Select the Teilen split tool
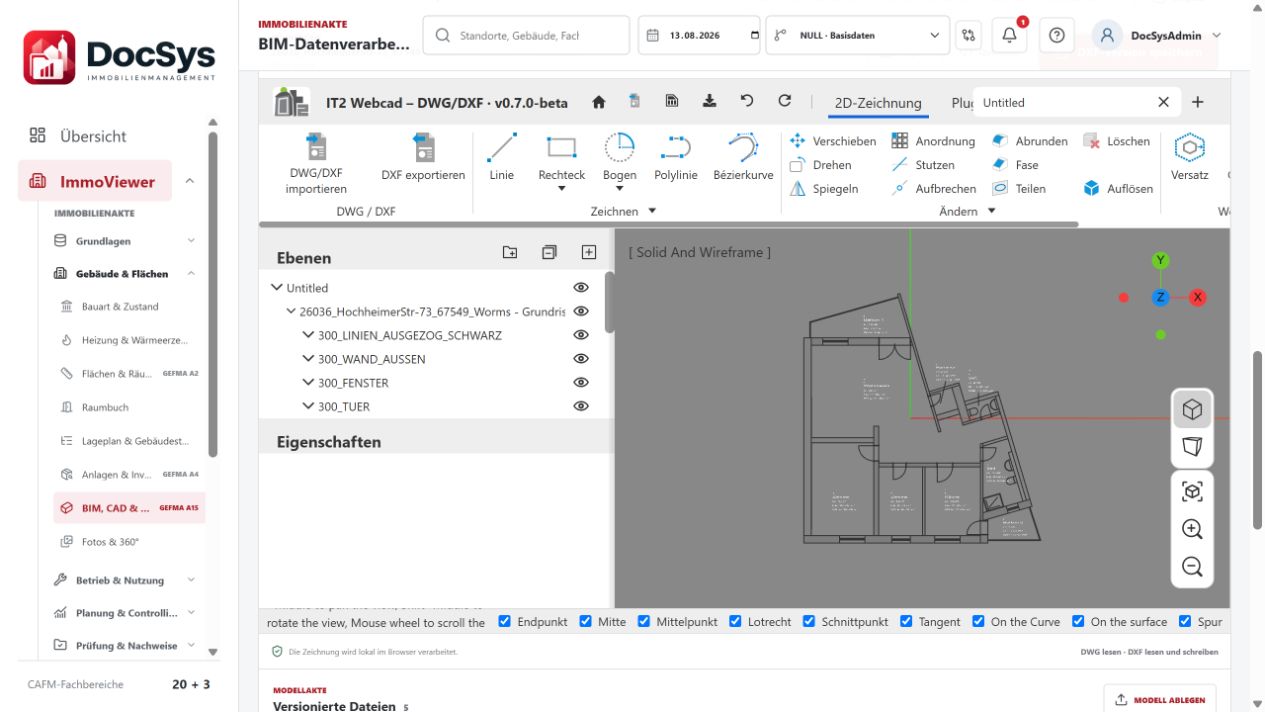The image size is (1265, 712). pyautogui.click(x=1018, y=189)
